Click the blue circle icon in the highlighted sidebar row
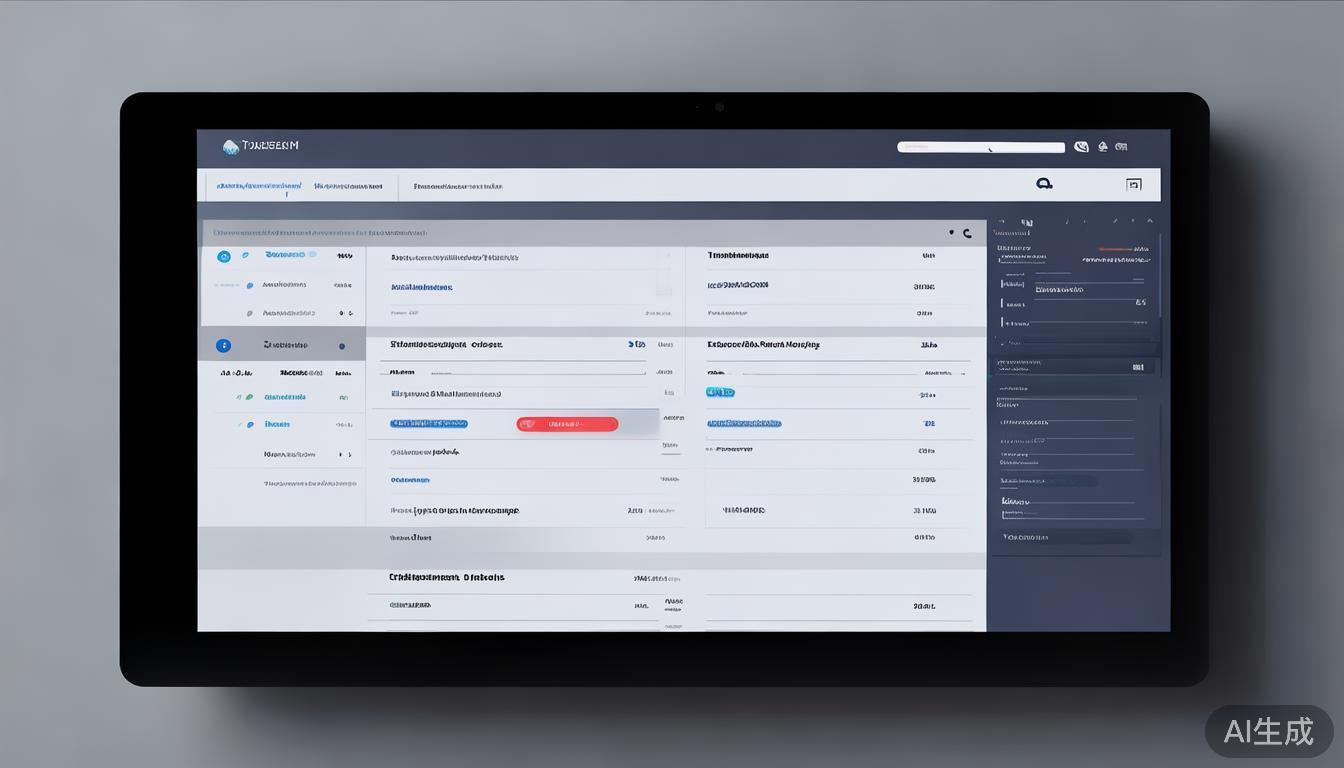Image resolution: width=1344 pixels, height=768 pixels. coord(223,346)
